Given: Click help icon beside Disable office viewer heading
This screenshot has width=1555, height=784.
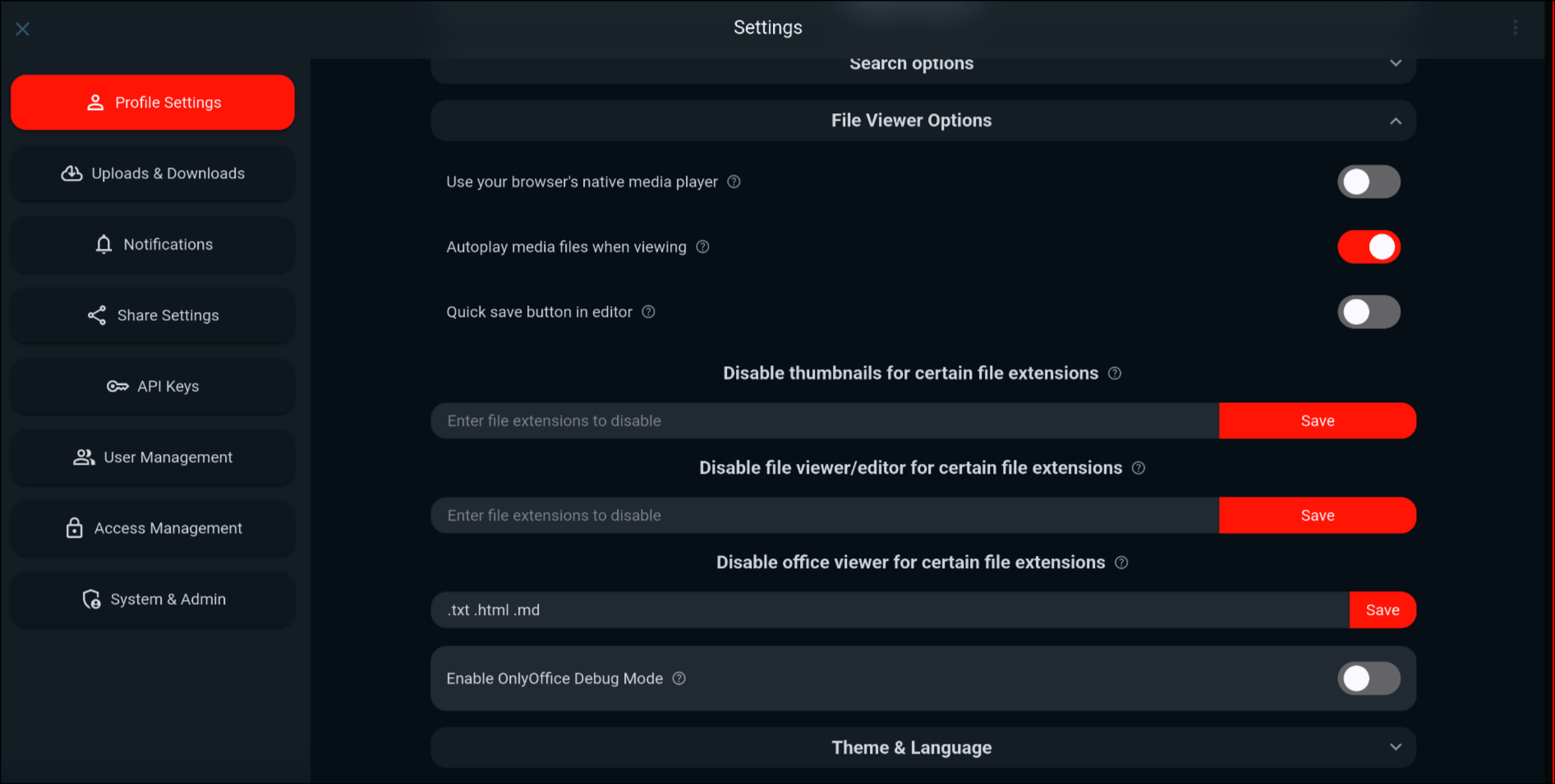Looking at the screenshot, I should 1122,562.
